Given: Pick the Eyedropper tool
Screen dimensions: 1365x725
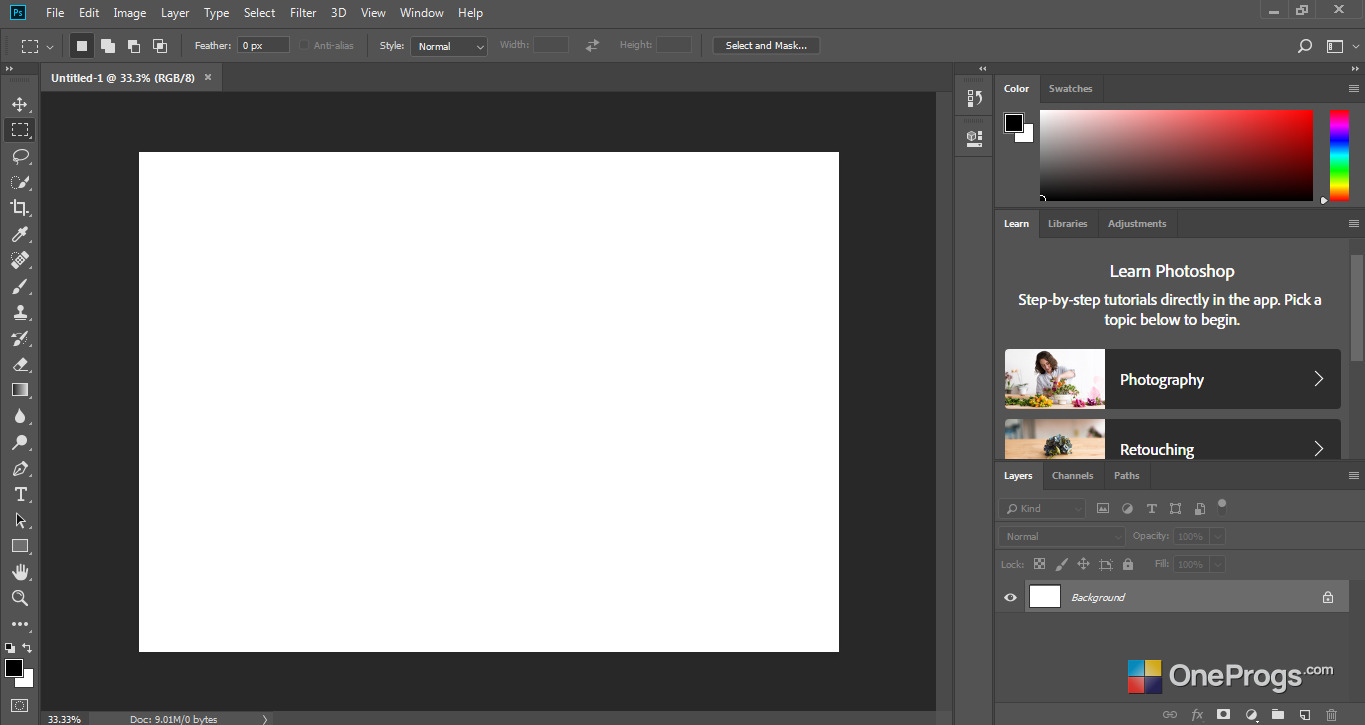Looking at the screenshot, I should pos(20,234).
